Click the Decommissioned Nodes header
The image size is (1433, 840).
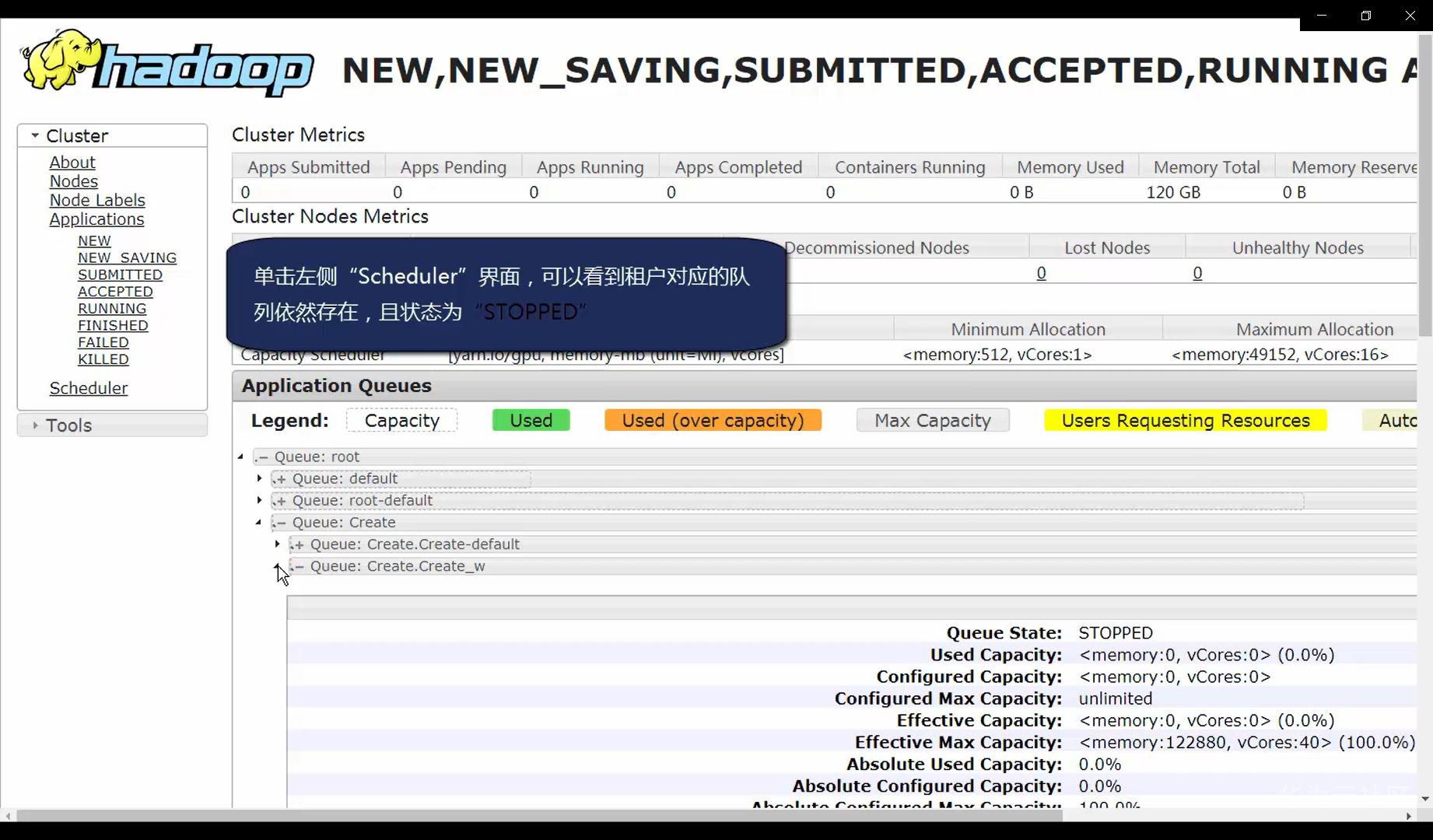point(876,247)
